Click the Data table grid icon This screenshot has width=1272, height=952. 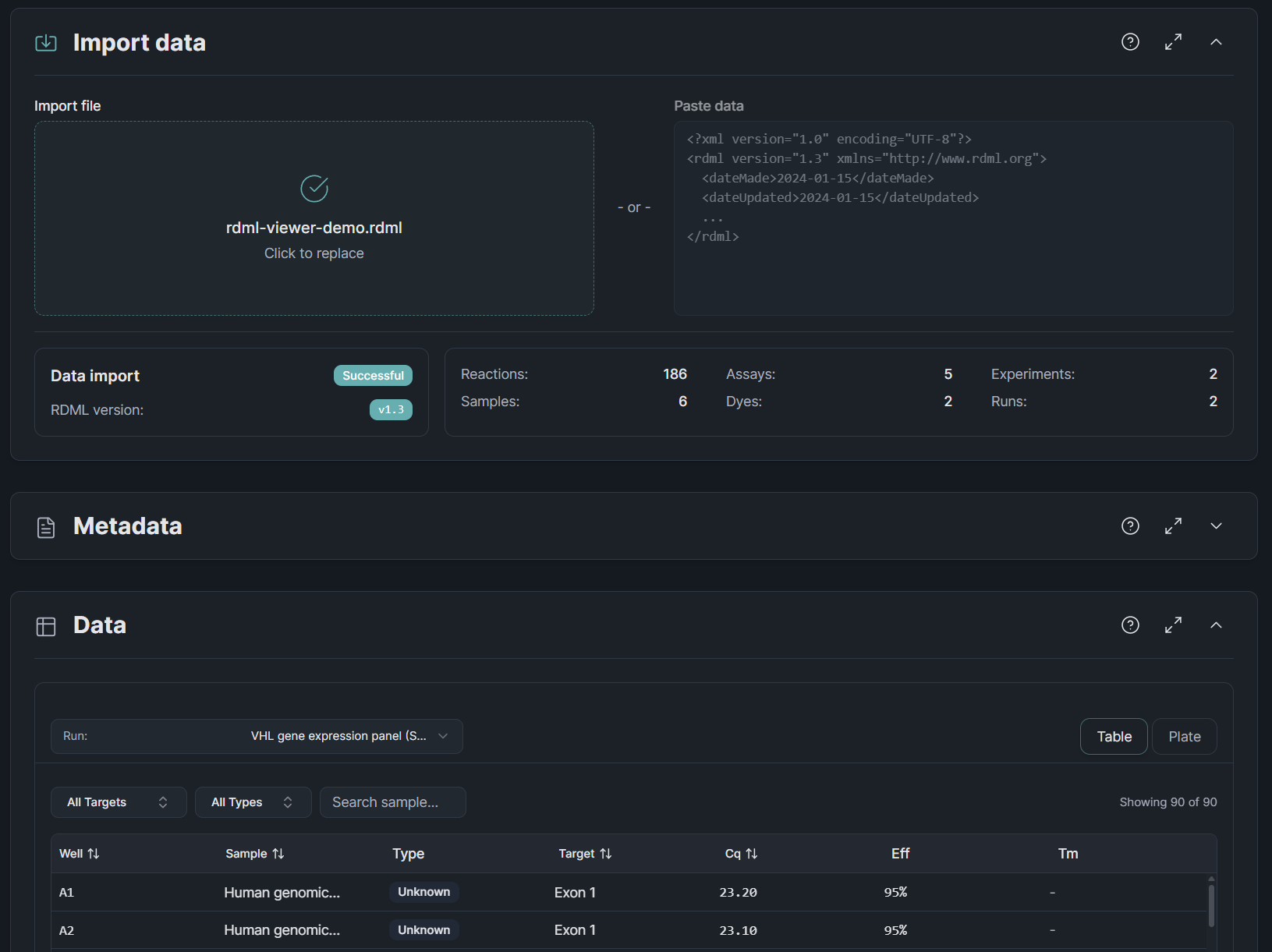46,625
